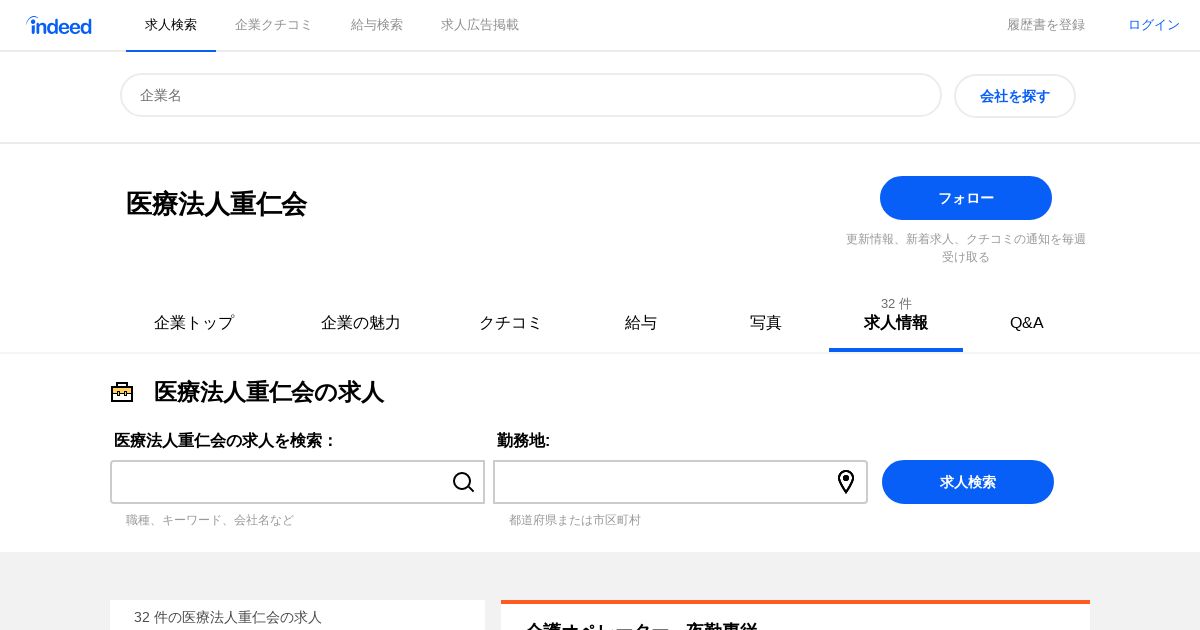Open the 写真 tab
This screenshot has width=1200, height=630.
[x=766, y=323]
